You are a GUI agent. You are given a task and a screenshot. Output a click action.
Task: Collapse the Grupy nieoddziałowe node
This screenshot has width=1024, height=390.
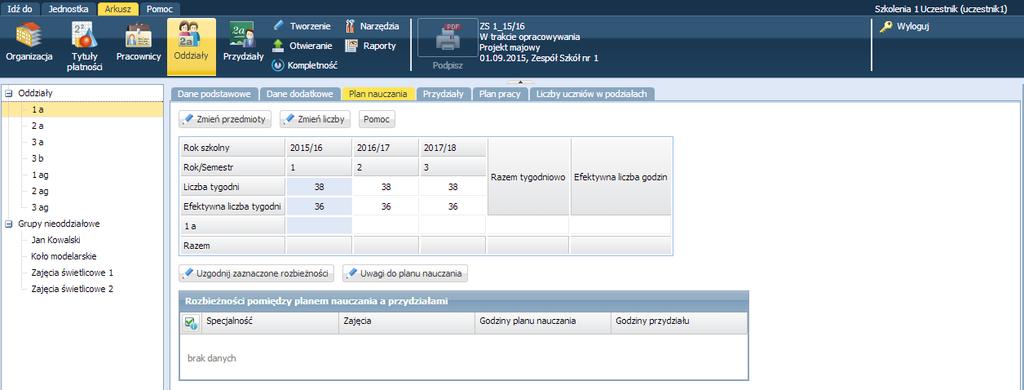pyautogui.click(x=9, y=224)
